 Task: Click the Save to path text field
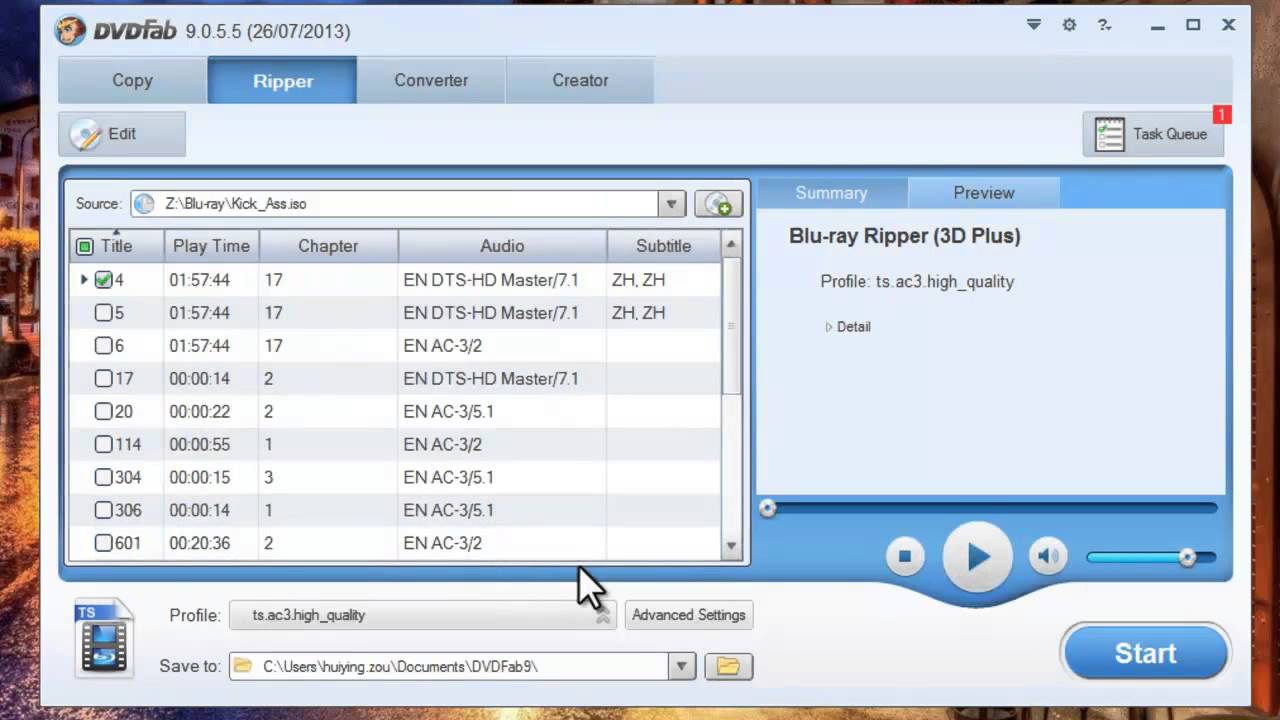(x=449, y=666)
